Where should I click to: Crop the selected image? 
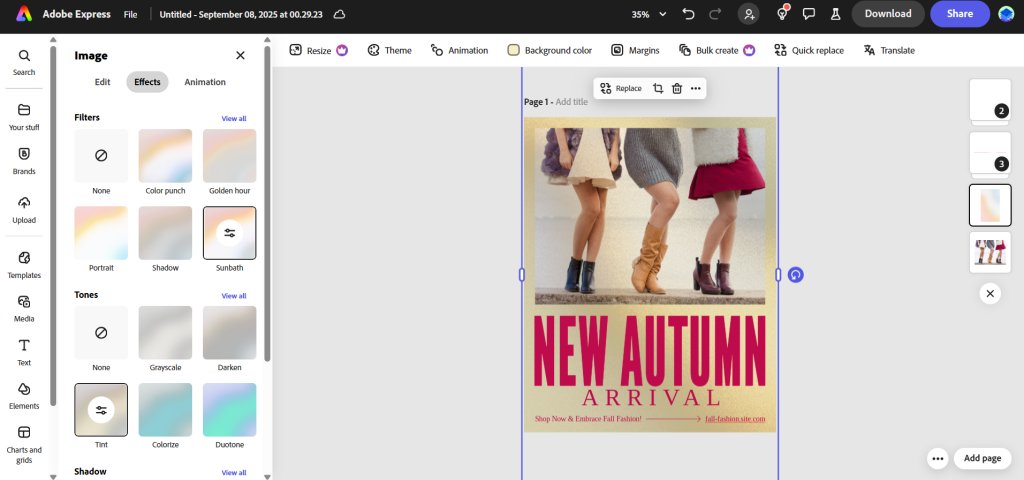[658, 88]
